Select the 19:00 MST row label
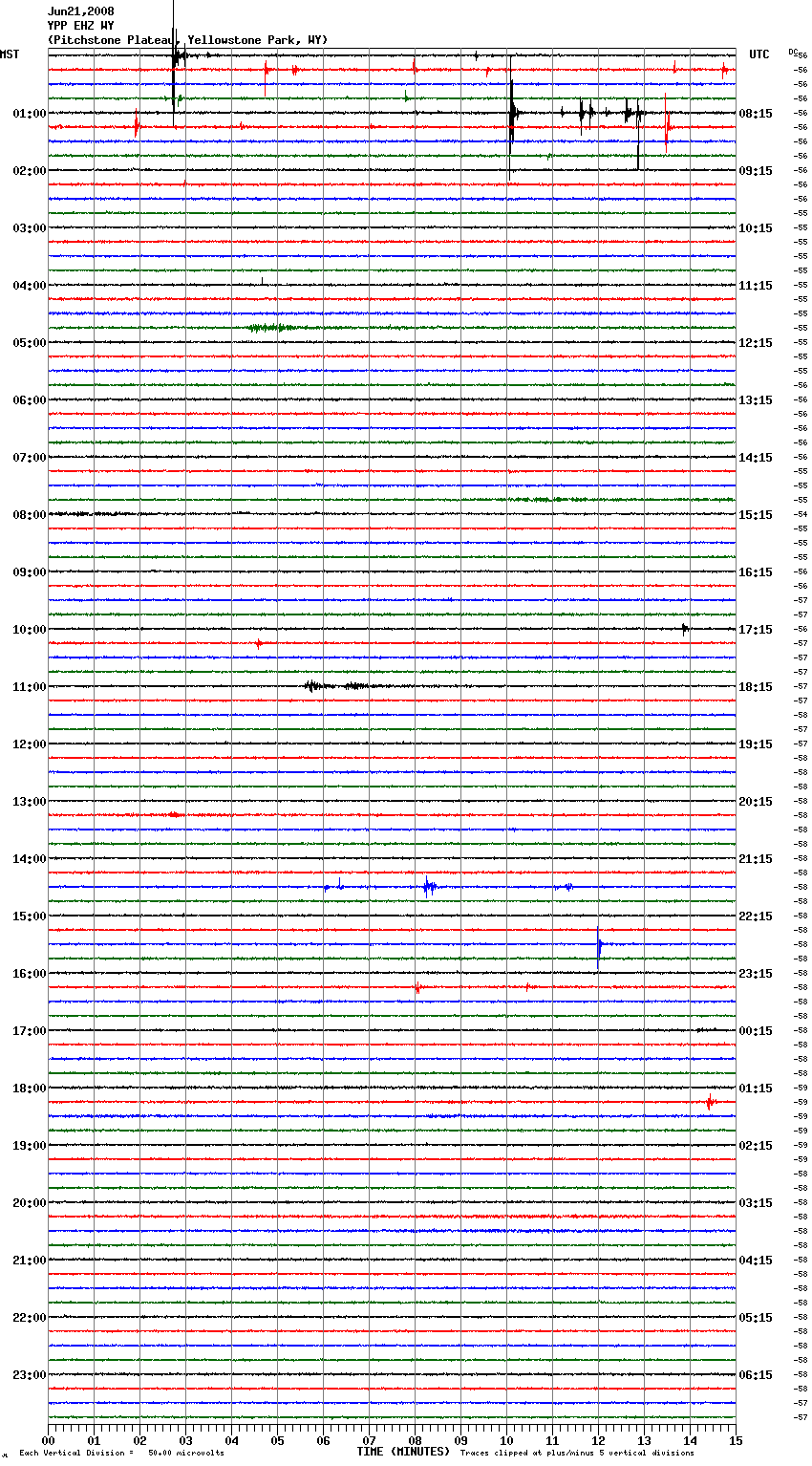This screenshot has height=1466, width=812. pyautogui.click(x=30, y=1145)
